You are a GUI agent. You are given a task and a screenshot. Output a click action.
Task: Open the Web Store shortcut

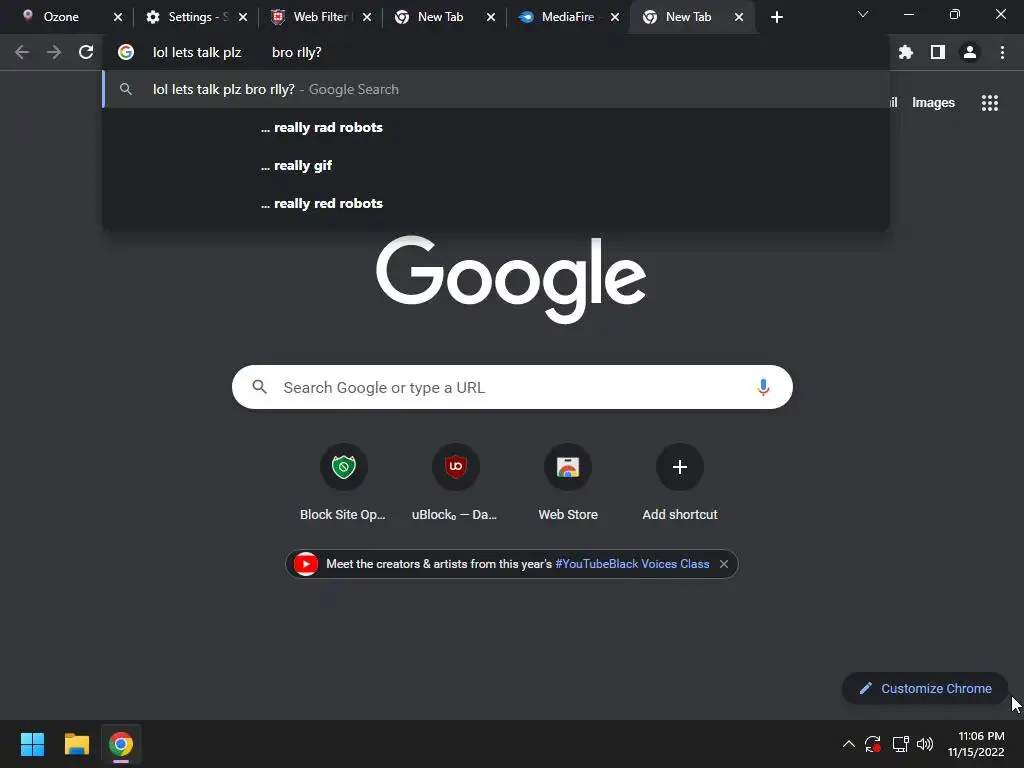pos(568,483)
